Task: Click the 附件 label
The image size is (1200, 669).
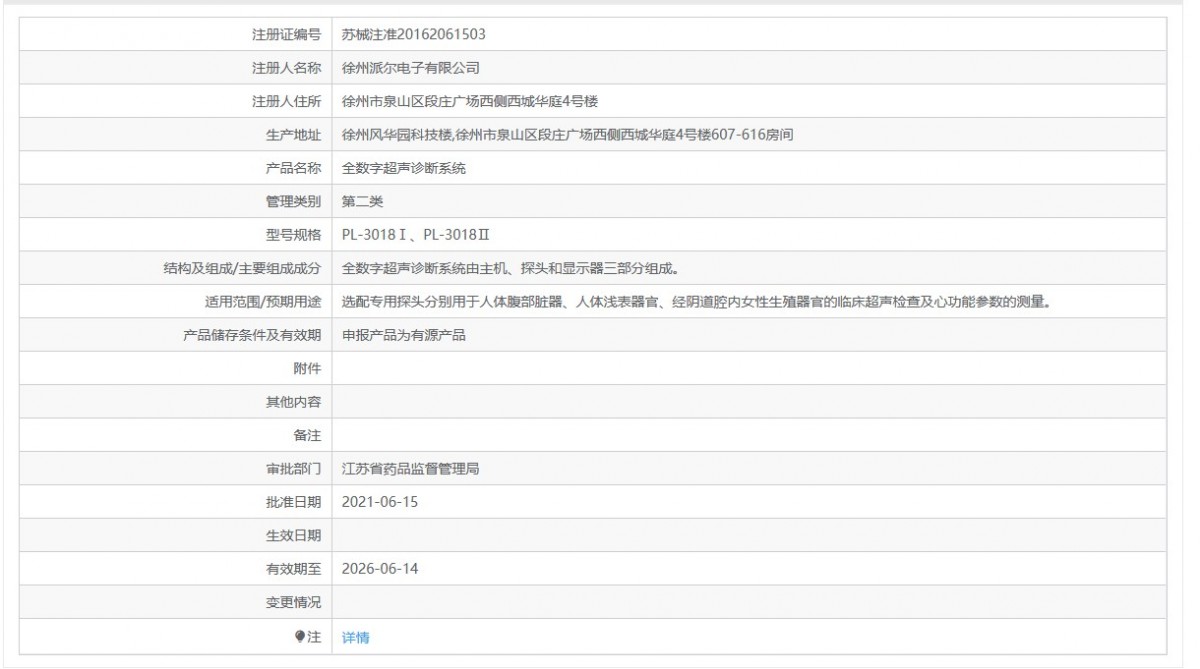Action: pyautogui.click(x=307, y=368)
